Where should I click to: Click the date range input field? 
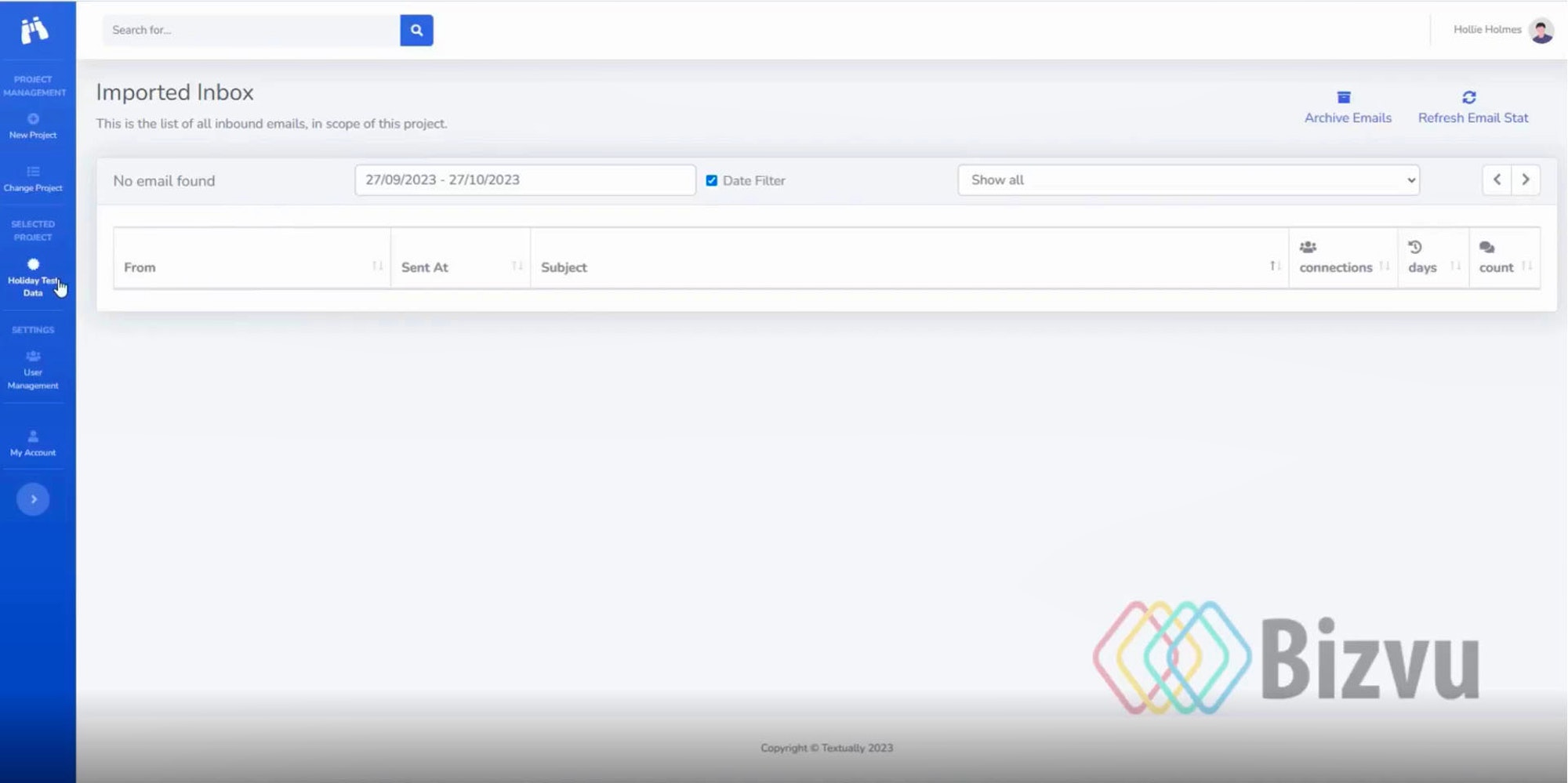tap(524, 180)
